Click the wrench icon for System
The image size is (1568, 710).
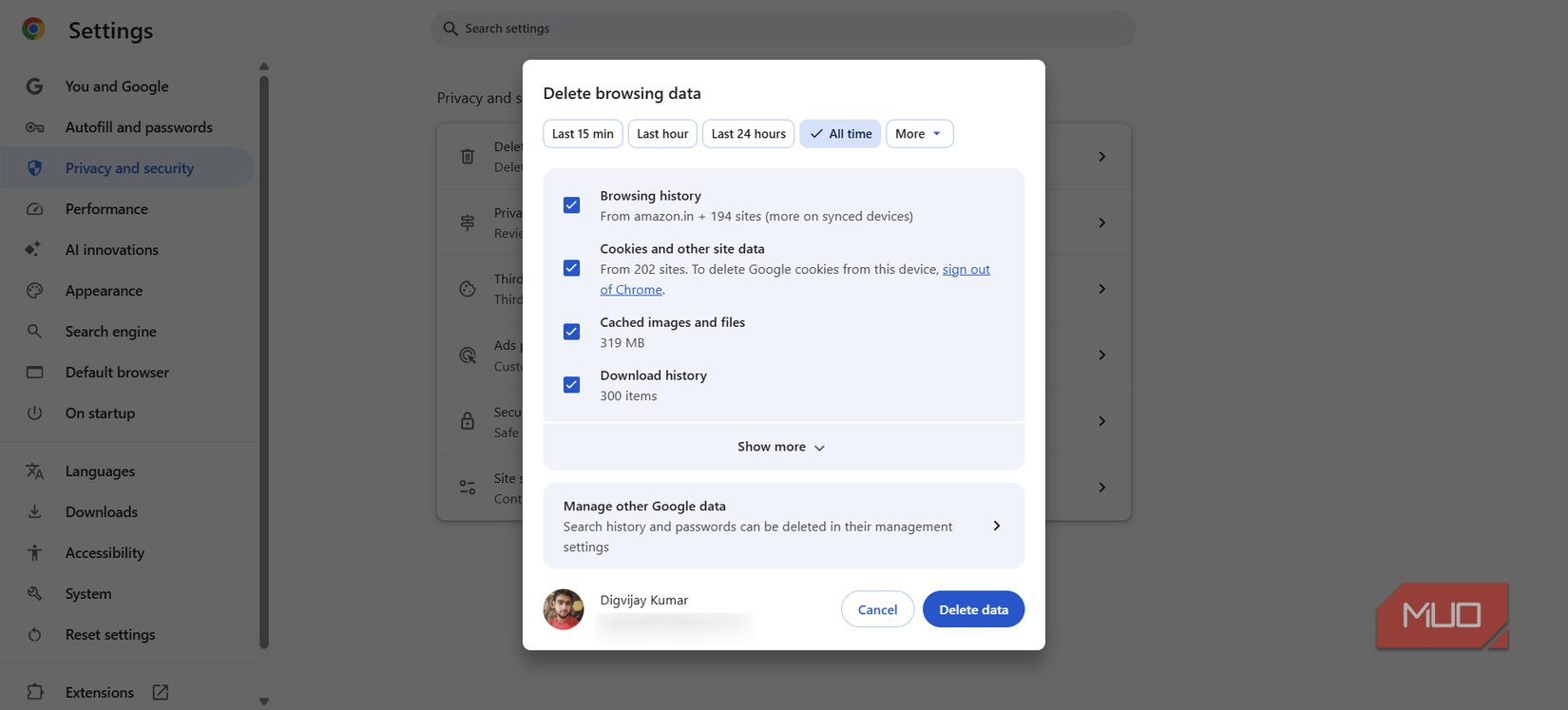pyautogui.click(x=34, y=594)
